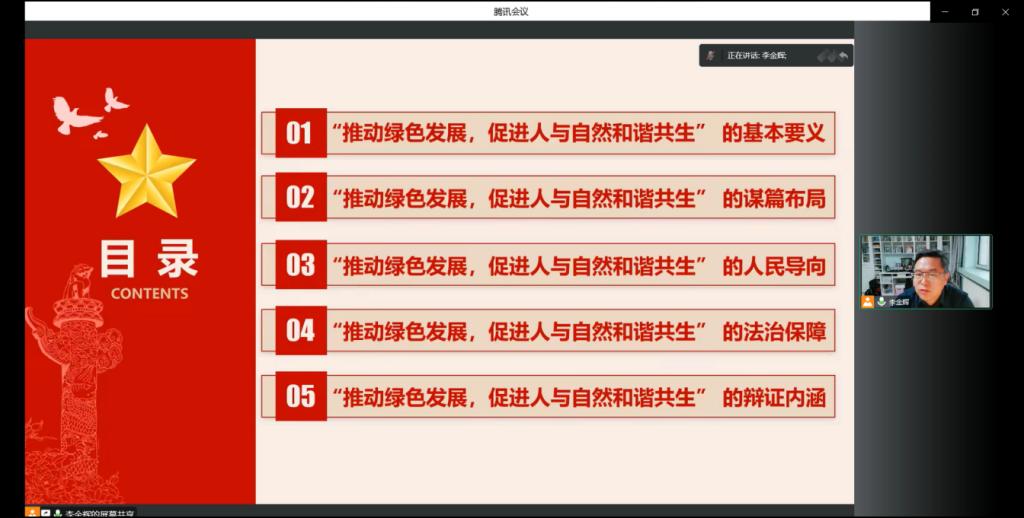Image resolution: width=1024 pixels, height=518 pixels.
Task: Click the 正在讲话: 李金辉 speaker label
Action: pos(757,56)
